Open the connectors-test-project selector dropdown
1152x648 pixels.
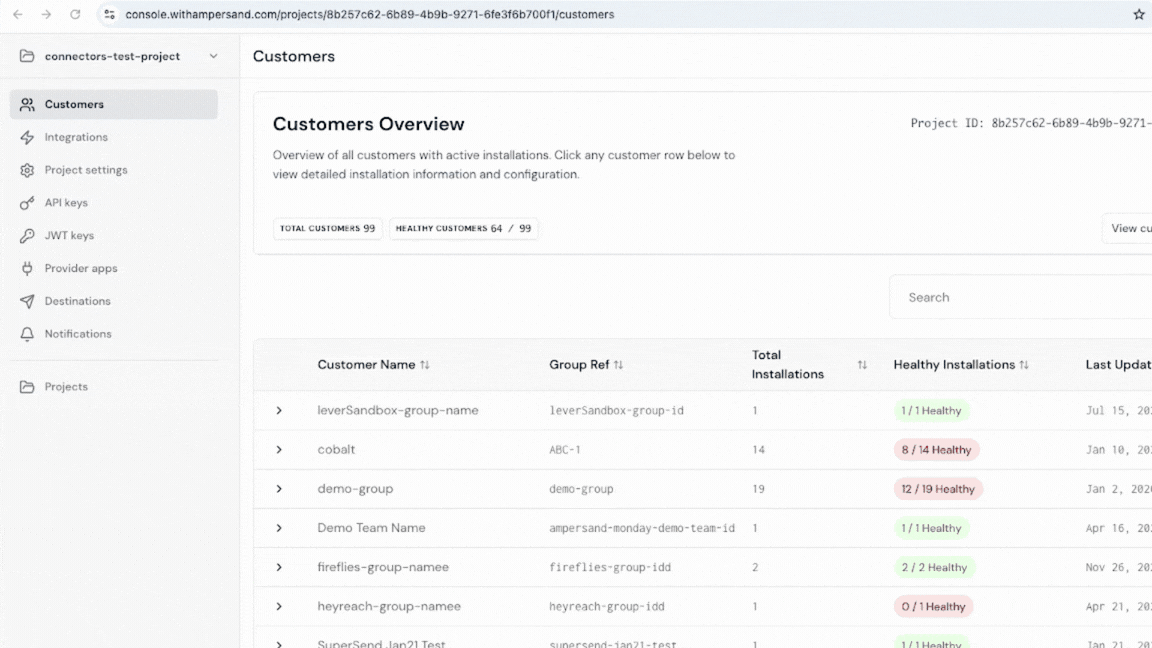(x=213, y=57)
